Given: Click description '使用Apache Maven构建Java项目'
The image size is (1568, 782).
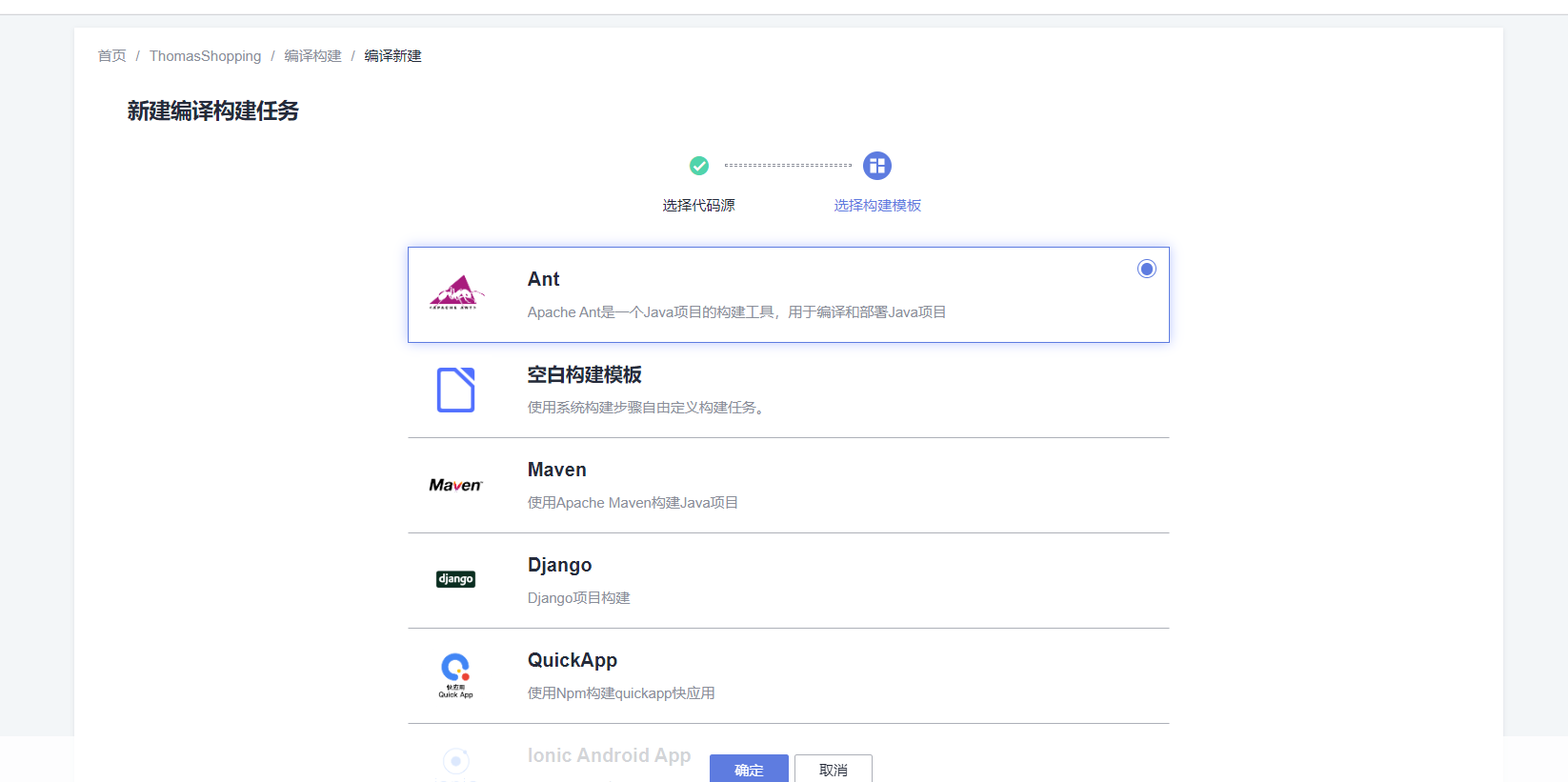Looking at the screenshot, I should coord(633,503).
